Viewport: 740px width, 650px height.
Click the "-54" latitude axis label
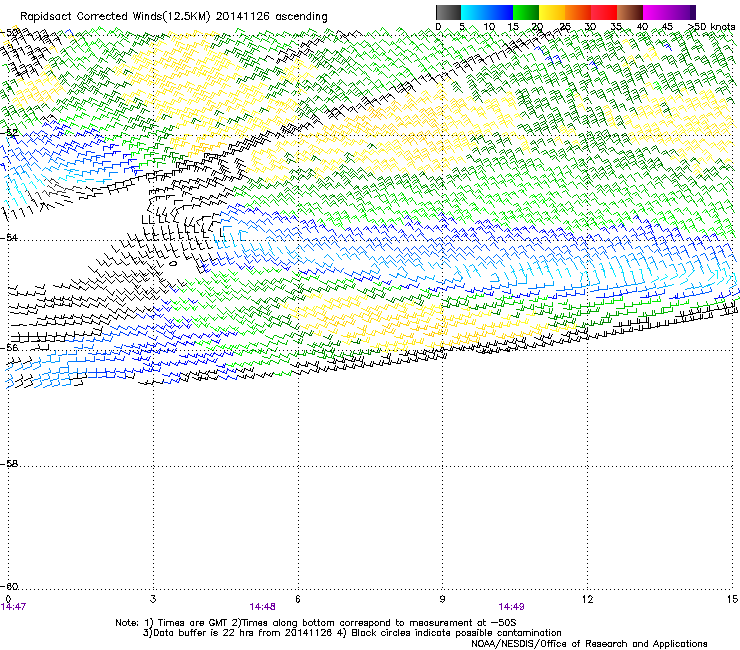(9, 237)
